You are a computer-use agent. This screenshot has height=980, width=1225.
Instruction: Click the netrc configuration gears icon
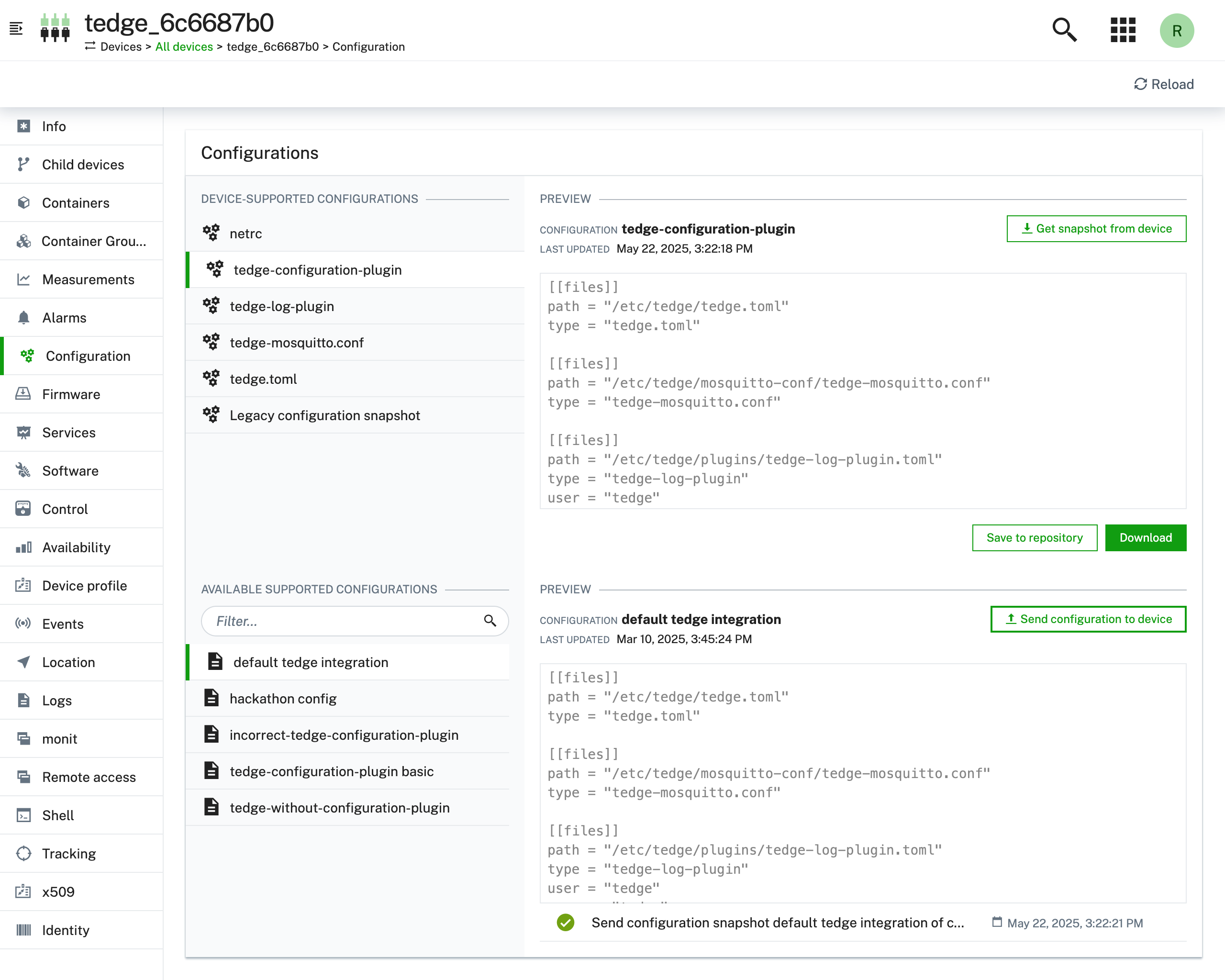[x=212, y=233]
